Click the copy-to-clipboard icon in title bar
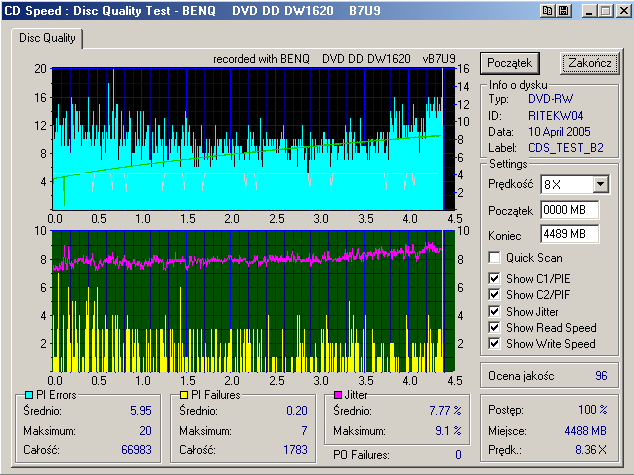This screenshot has height=475, width=634. 547,11
